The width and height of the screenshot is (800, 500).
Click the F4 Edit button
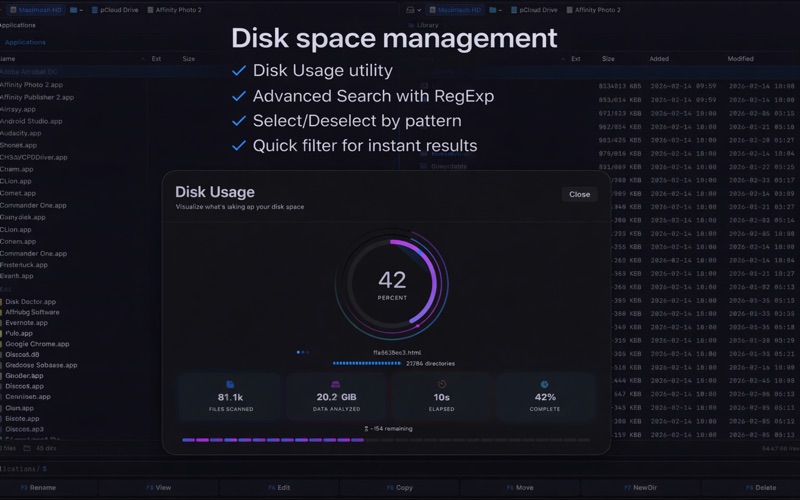[279, 488]
